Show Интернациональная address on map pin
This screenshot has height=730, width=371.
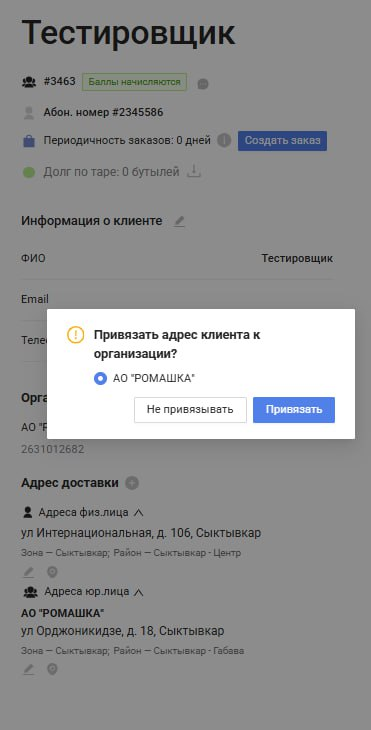52,572
